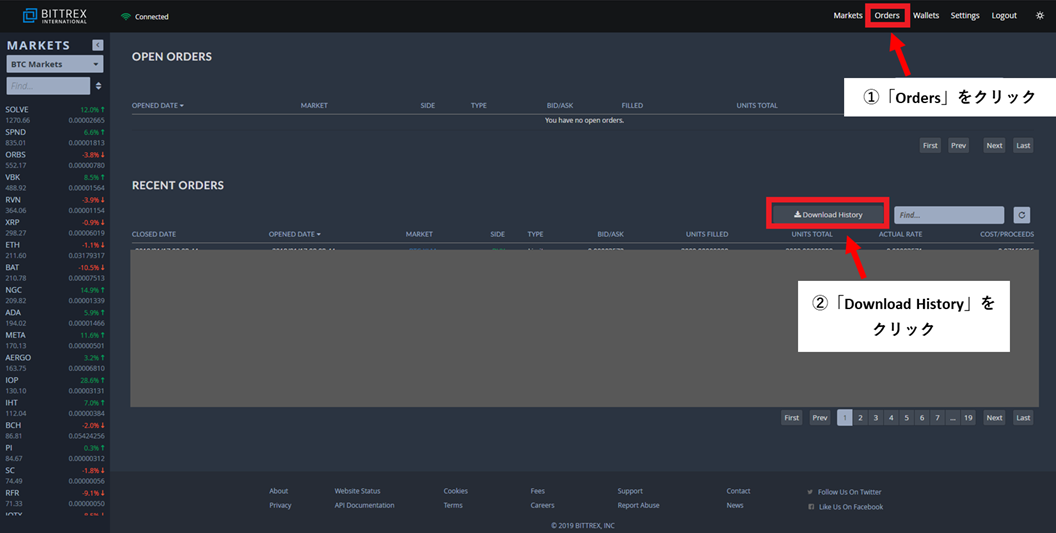
Task: Open API Documentation link
Action: point(364,505)
